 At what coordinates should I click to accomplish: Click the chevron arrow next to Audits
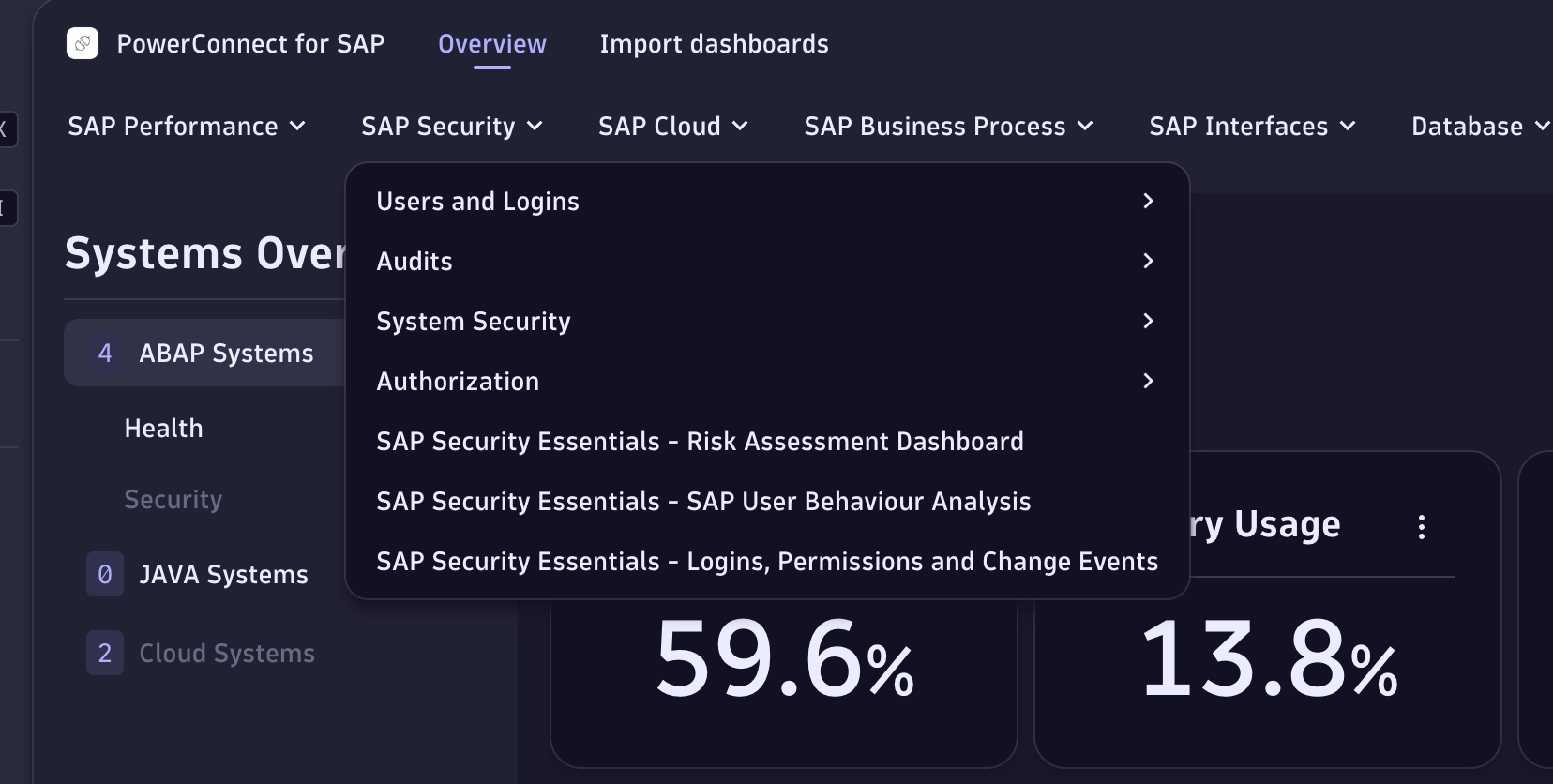coord(1148,261)
